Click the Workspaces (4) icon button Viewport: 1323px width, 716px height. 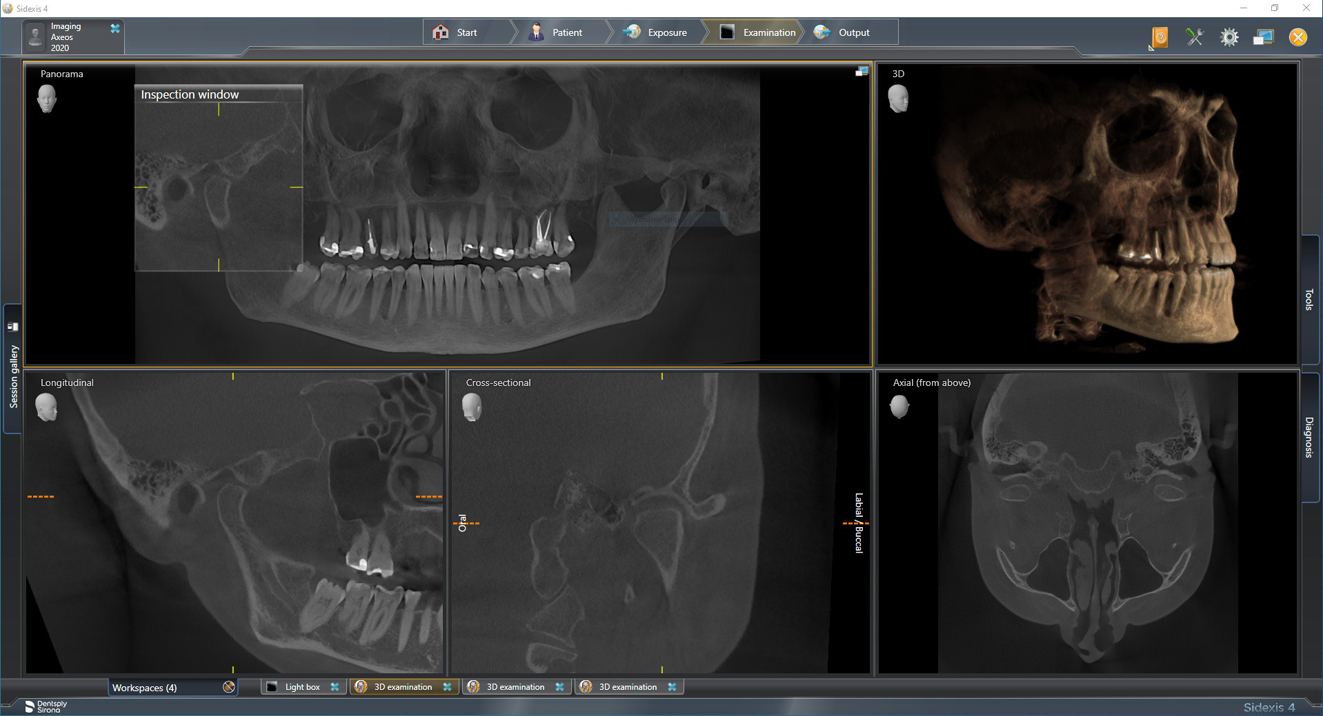click(229, 687)
